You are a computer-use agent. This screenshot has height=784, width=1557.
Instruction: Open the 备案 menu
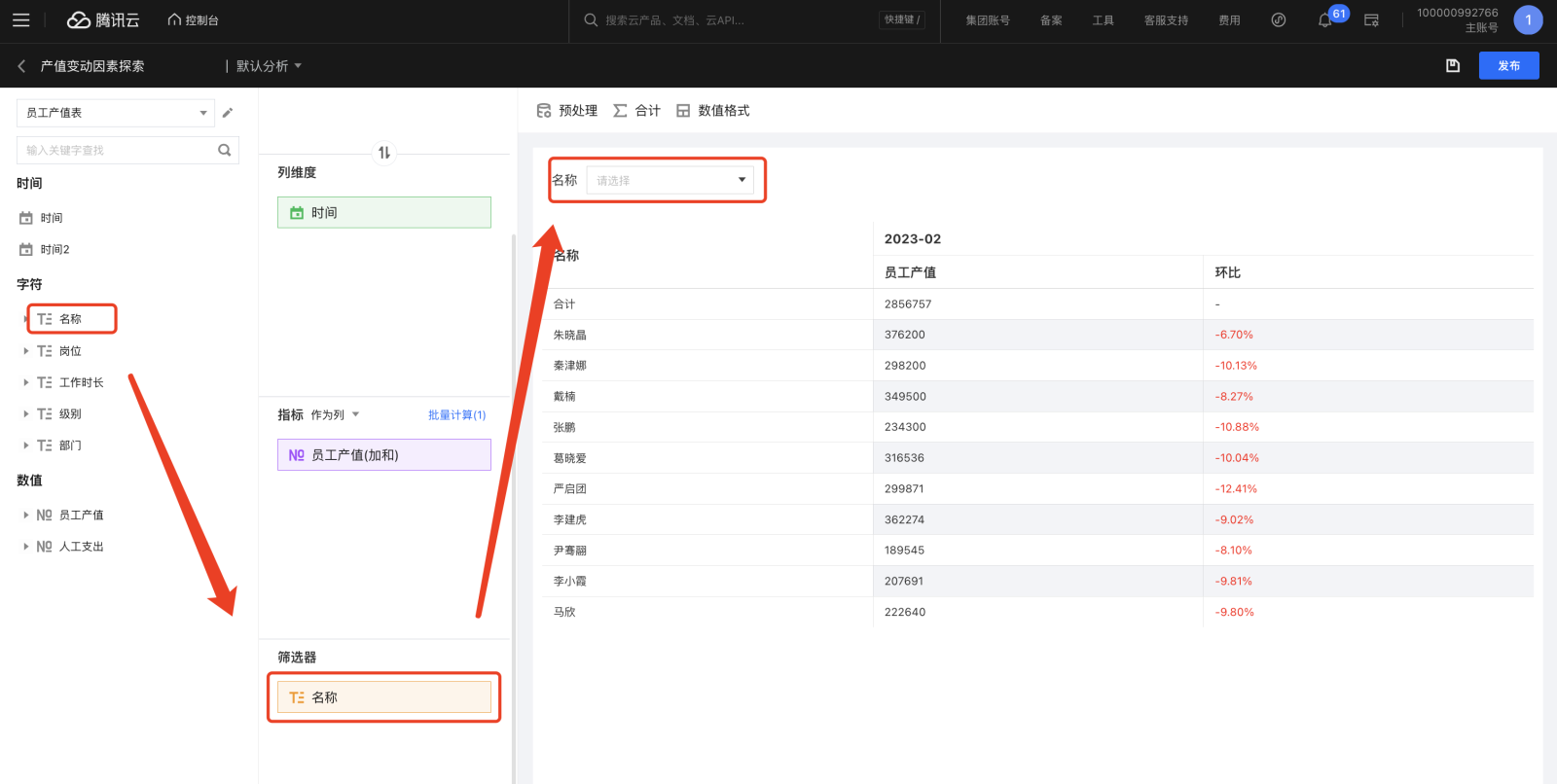tap(1051, 19)
